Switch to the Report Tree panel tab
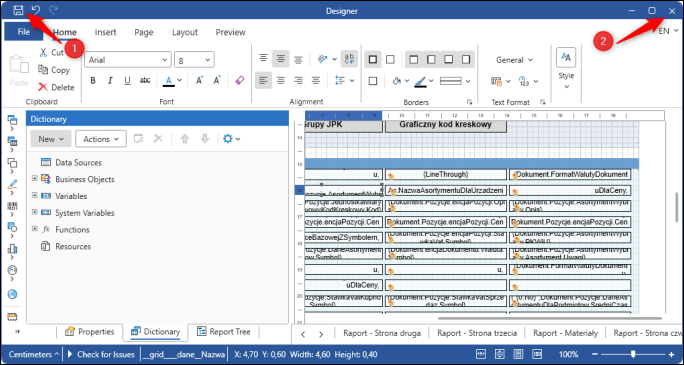The width and height of the screenshot is (684, 365). [x=224, y=332]
